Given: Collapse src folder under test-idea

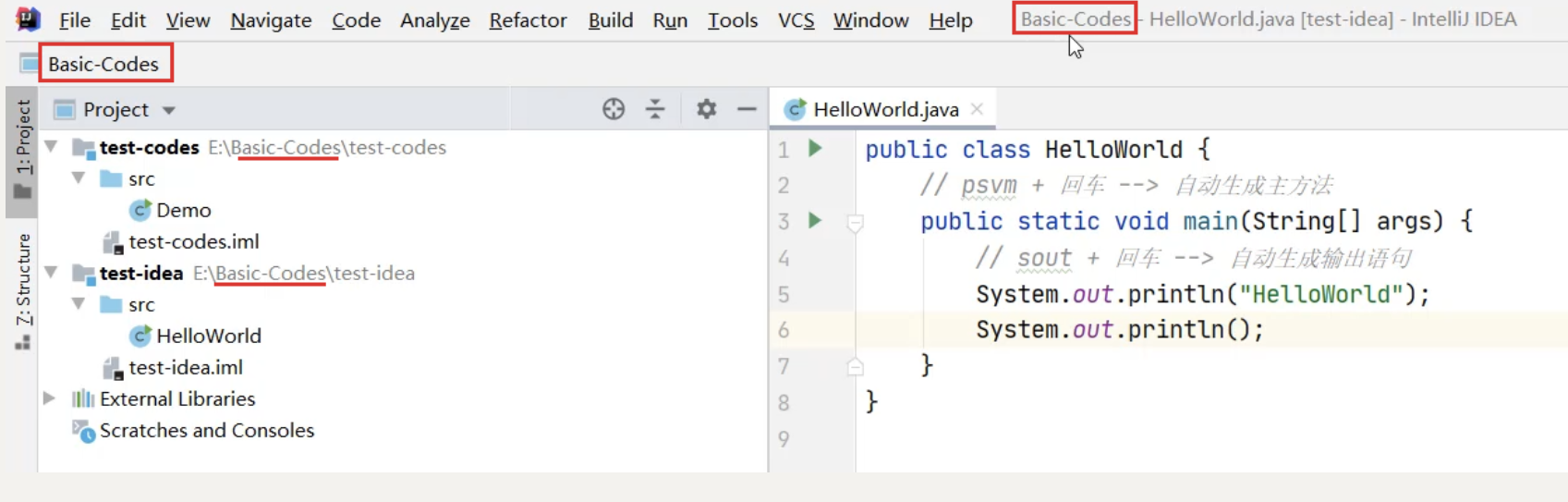Looking at the screenshot, I should [79, 303].
